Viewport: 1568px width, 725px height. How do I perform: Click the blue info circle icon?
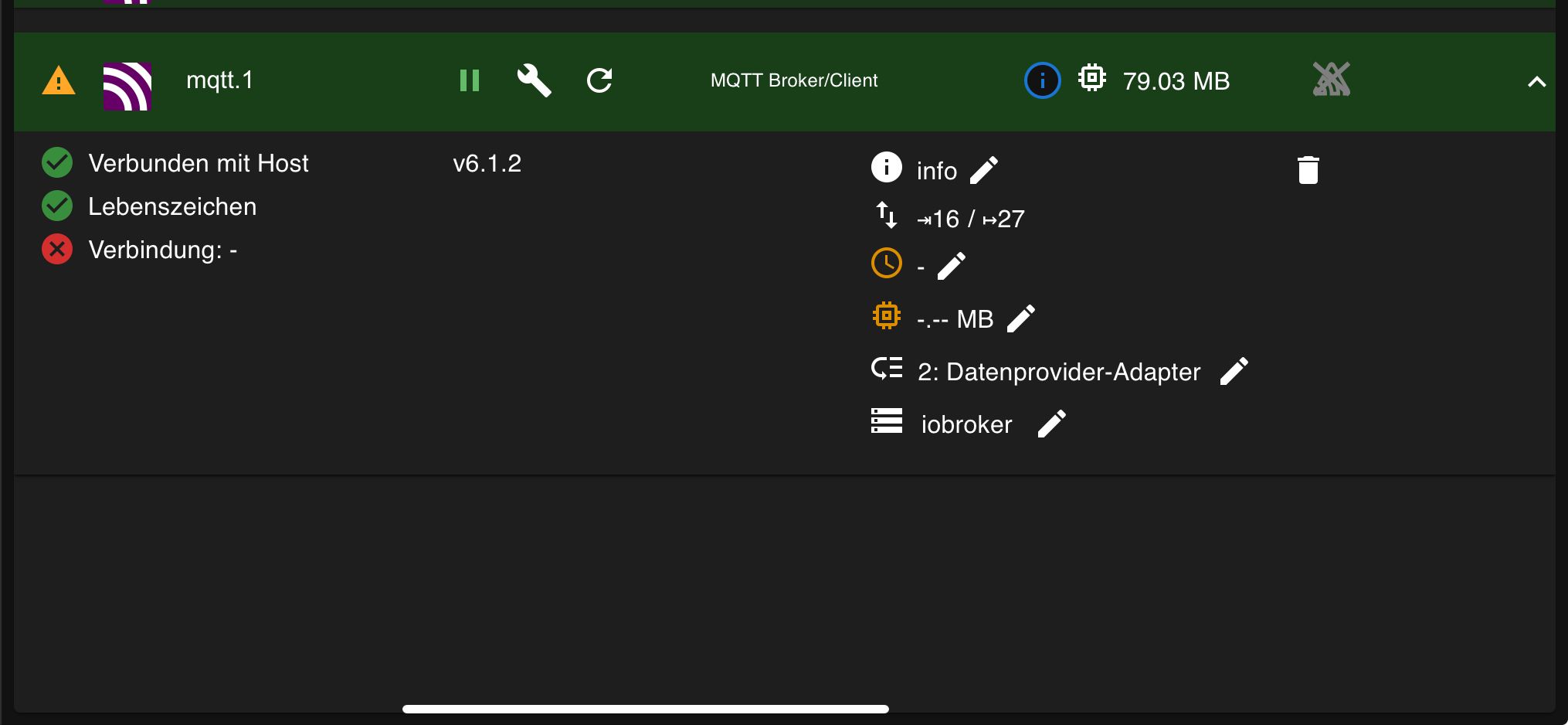1042,80
